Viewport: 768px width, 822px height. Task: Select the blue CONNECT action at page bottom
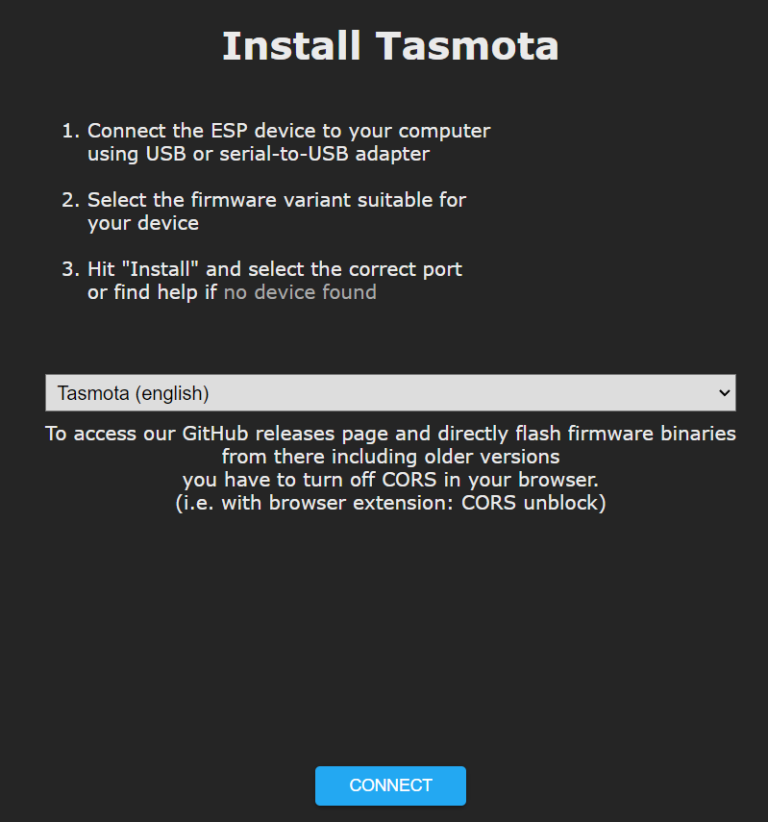click(x=390, y=786)
